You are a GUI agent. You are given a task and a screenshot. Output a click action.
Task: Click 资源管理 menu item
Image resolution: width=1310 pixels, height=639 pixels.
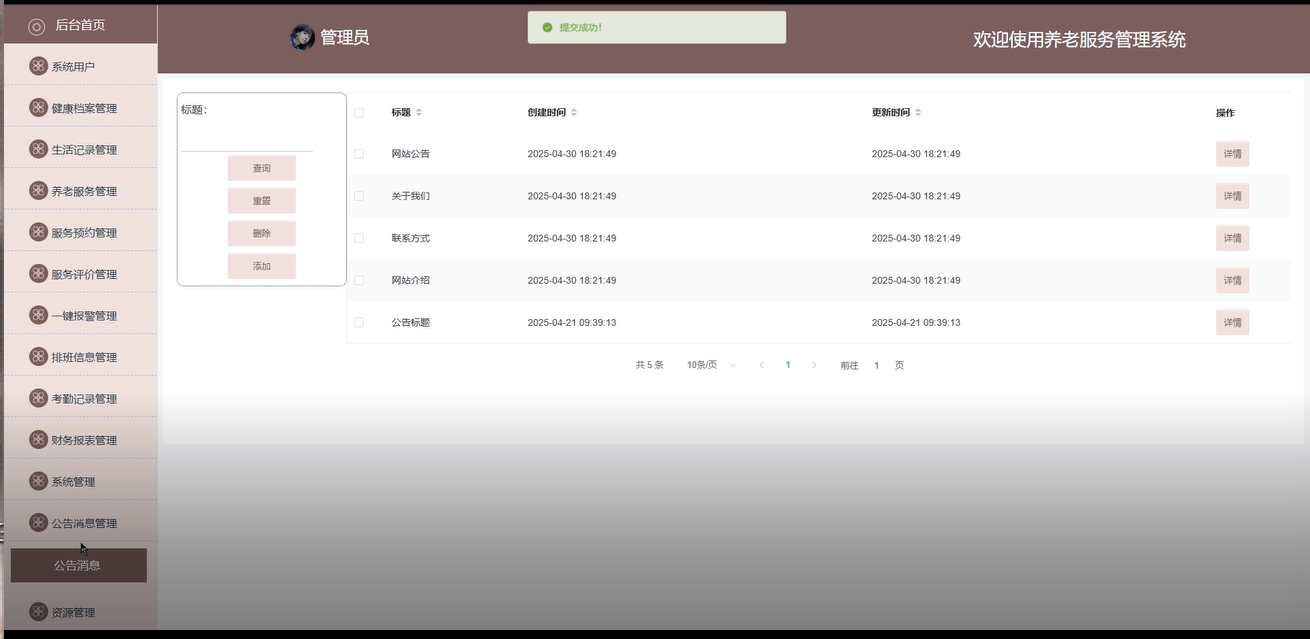tap(80, 612)
